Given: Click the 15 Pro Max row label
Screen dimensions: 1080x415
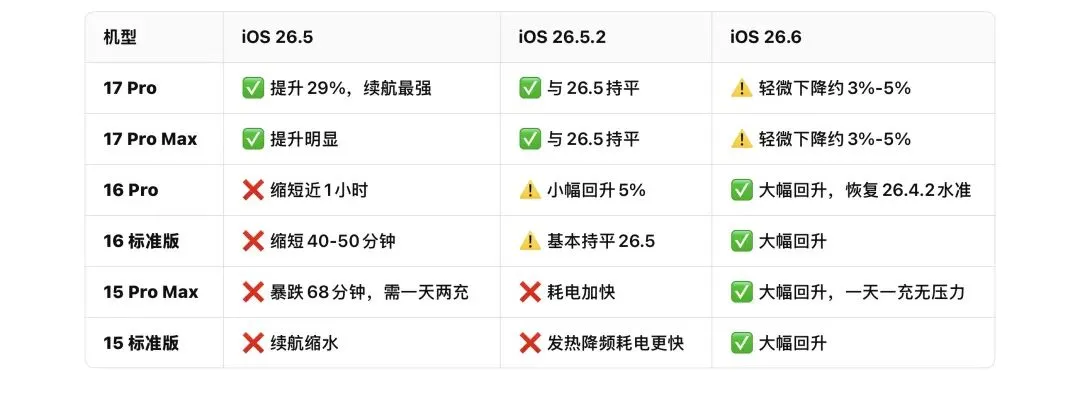Looking at the screenshot, I should (x=151, y=292).
